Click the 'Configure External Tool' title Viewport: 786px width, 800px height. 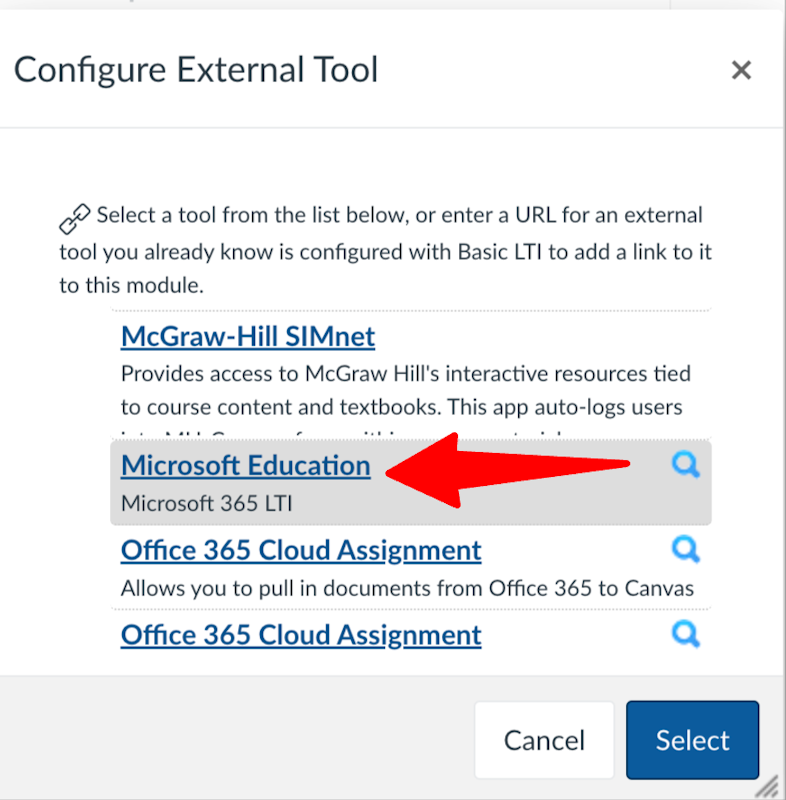point(196,70)
